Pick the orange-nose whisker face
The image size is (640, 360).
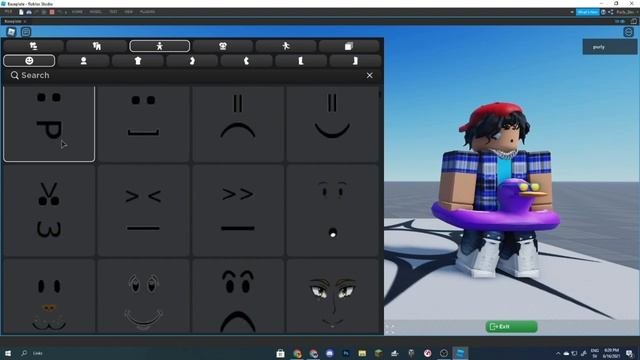pyautogui.click(x=49, y=296)
